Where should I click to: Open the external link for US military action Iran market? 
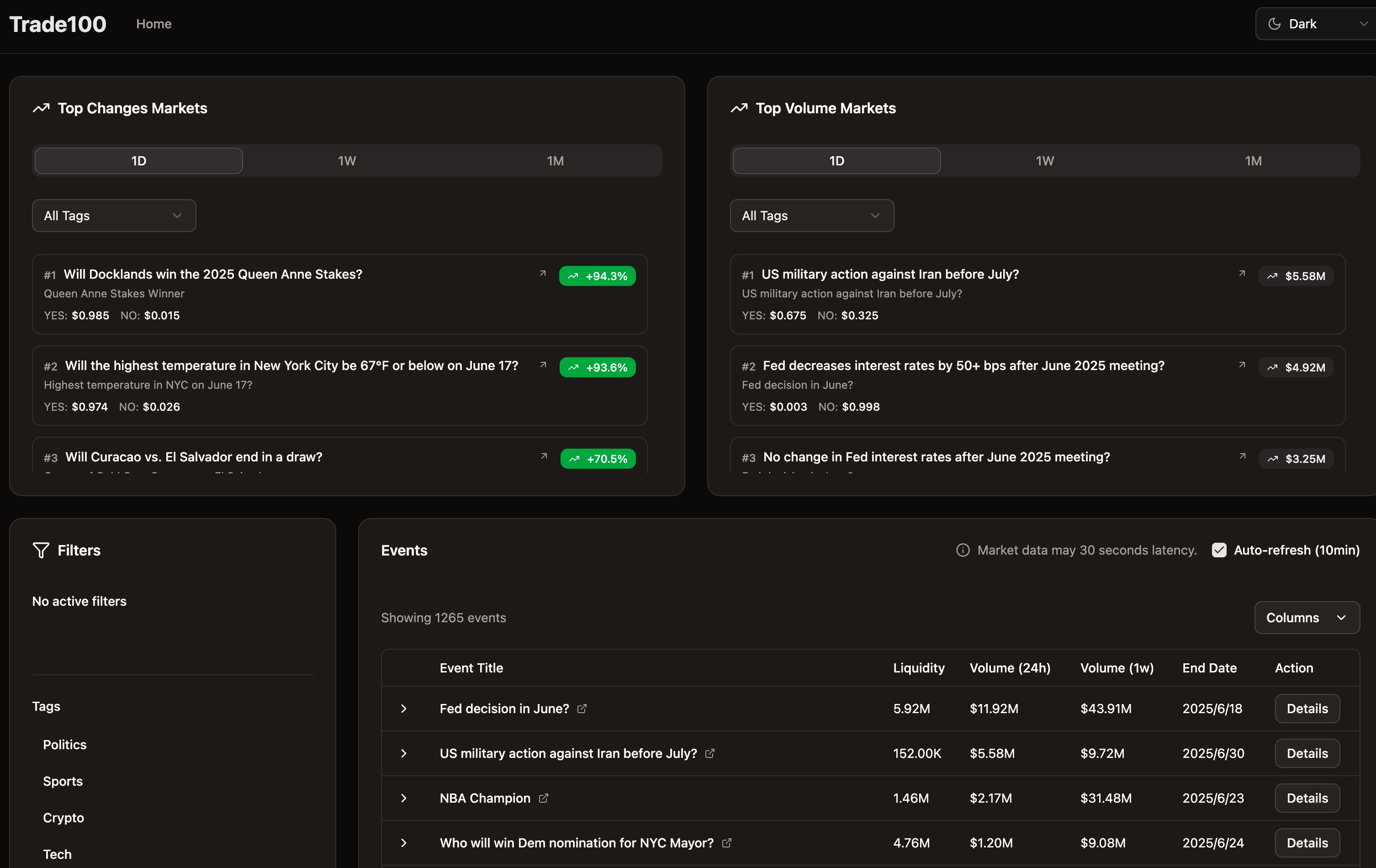[x=1241, y=274]
